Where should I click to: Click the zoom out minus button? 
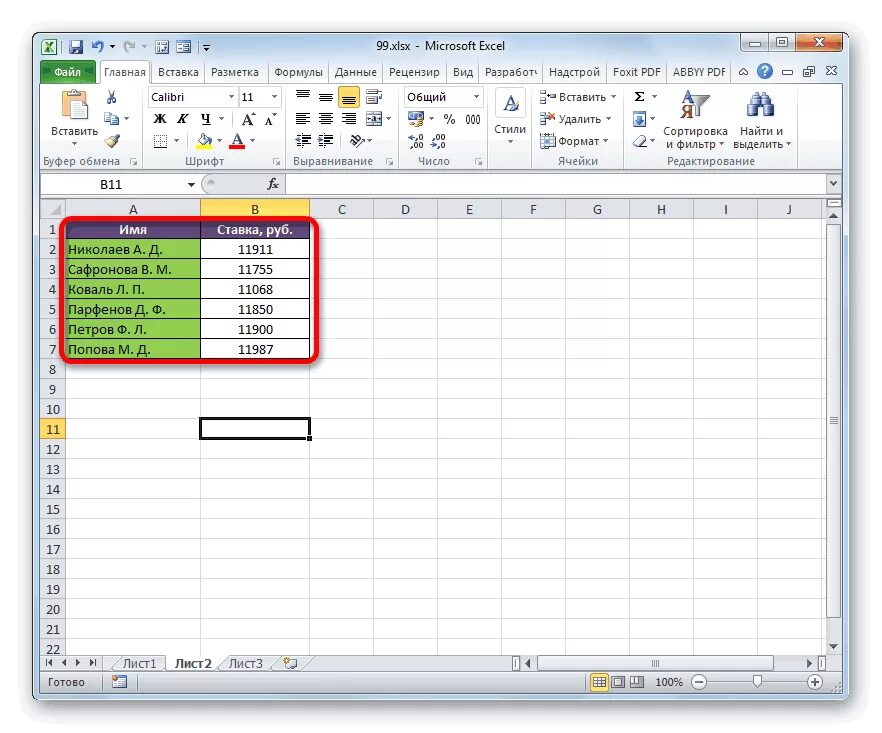click(699, 682)
